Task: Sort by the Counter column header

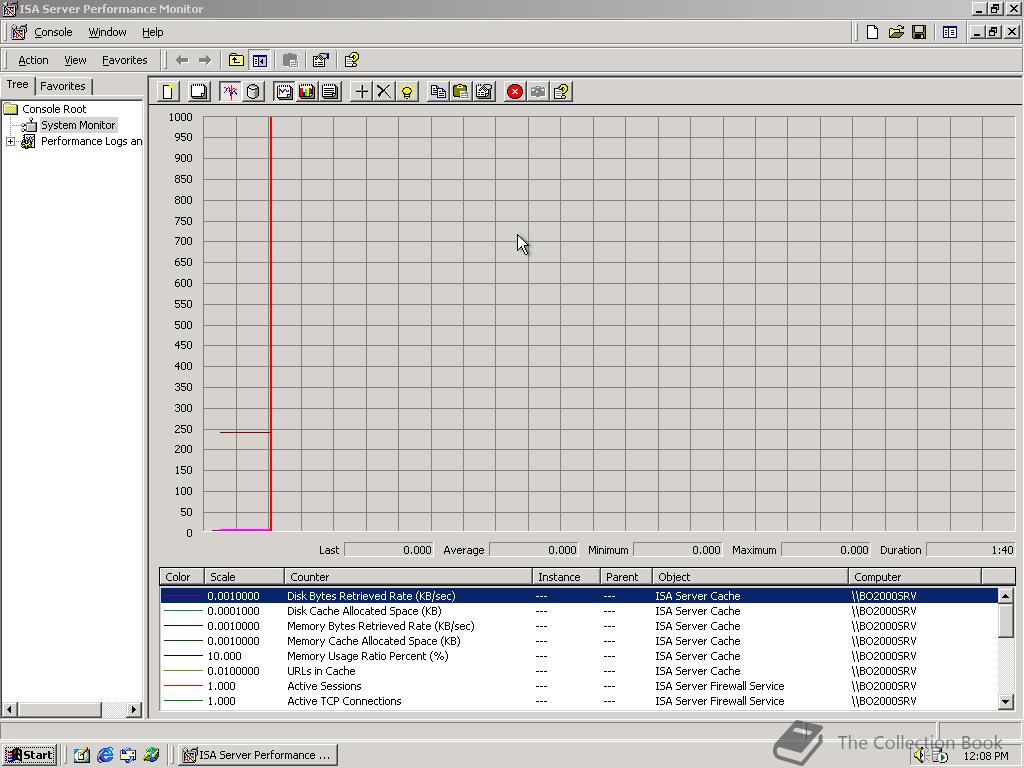Action: pyautogui.click(x=408, y=577)
